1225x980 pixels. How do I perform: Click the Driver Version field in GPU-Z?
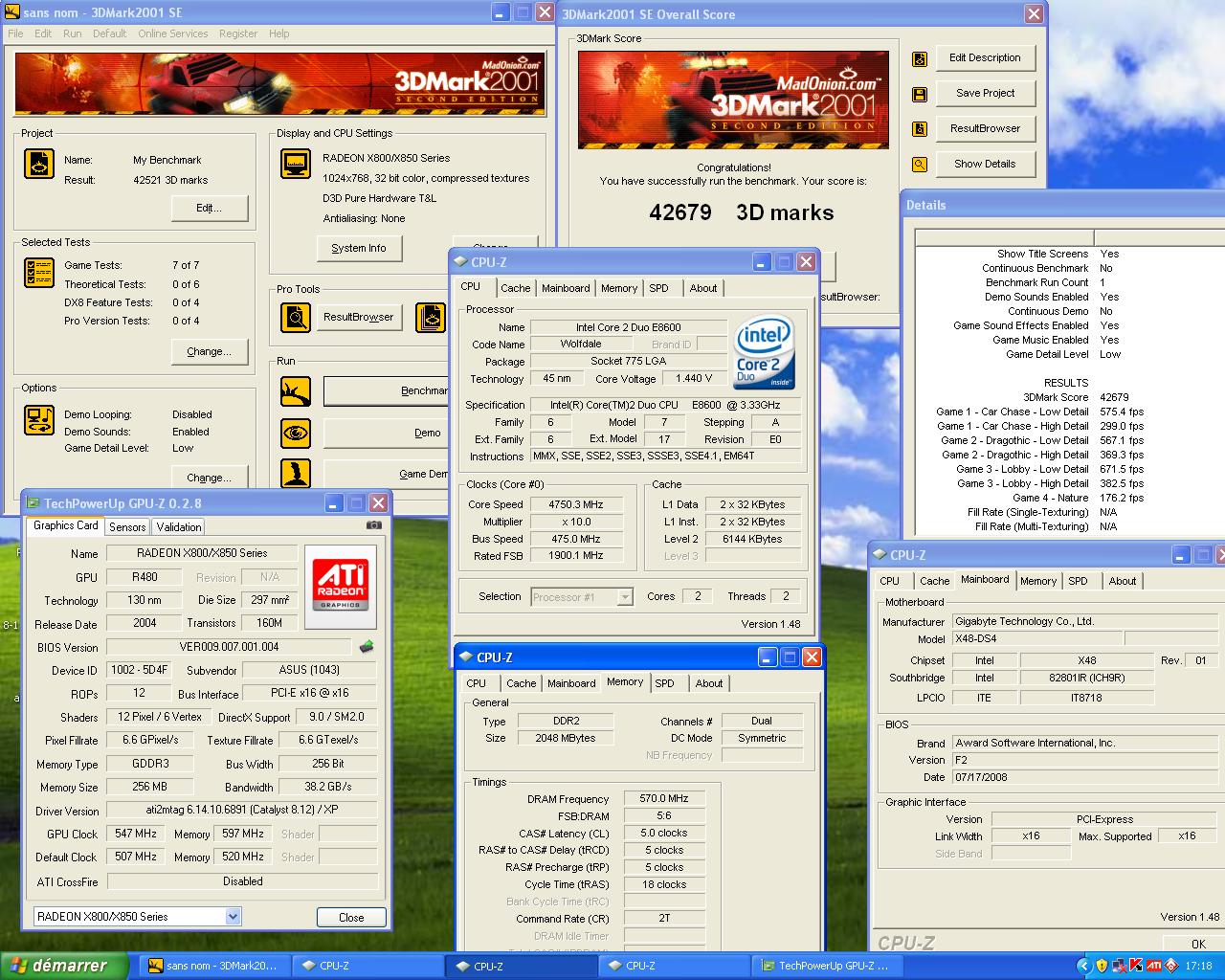pyautogui.click(x=242, y=810)
